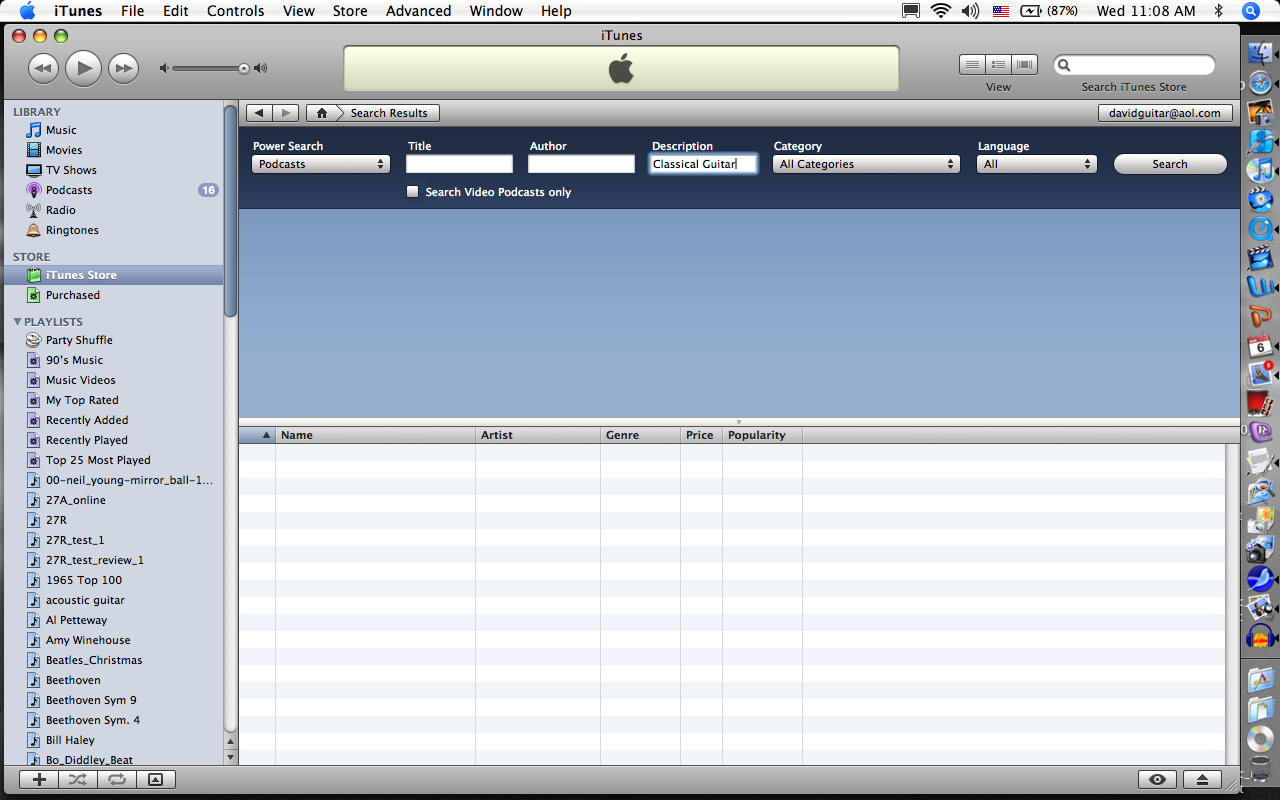Sort results by Popularity column
Image resolution: width=1280 pixels, height=800 pixels.
click(x=762, y=435)
